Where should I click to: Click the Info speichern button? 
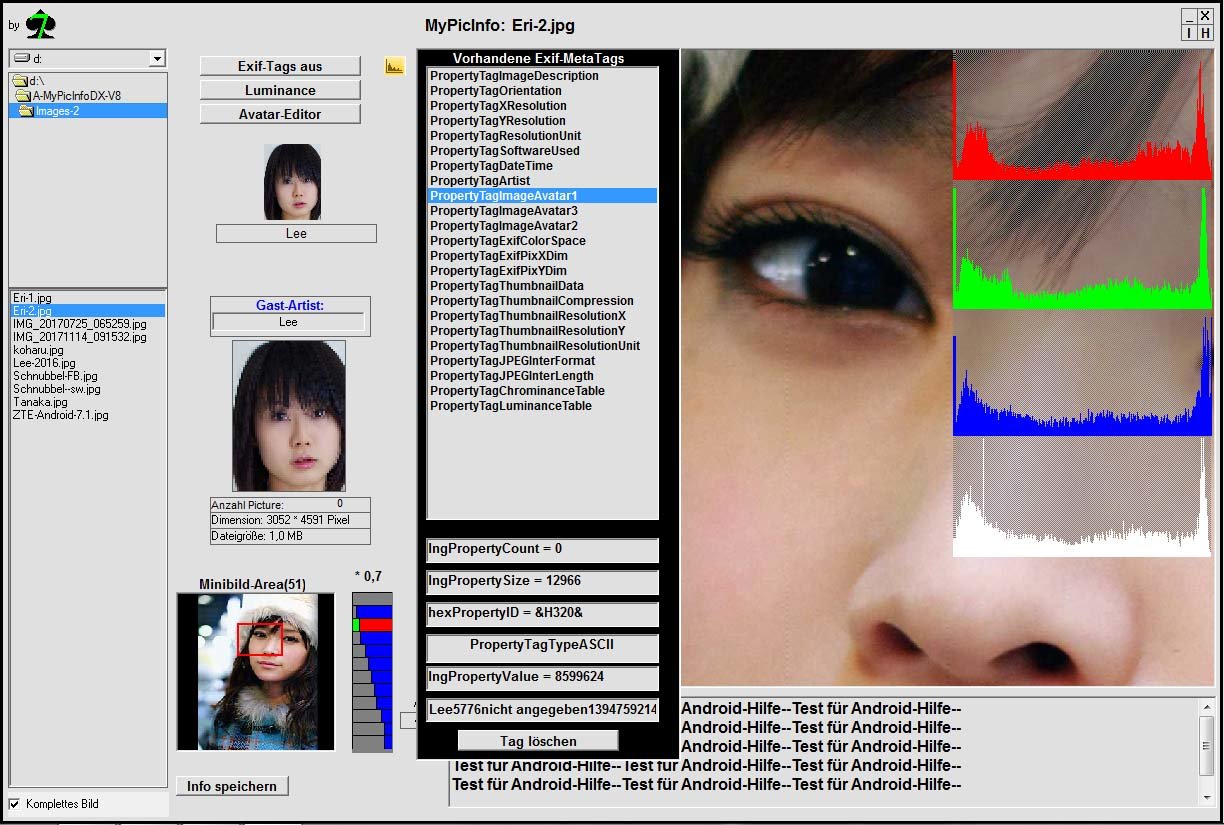232,786
